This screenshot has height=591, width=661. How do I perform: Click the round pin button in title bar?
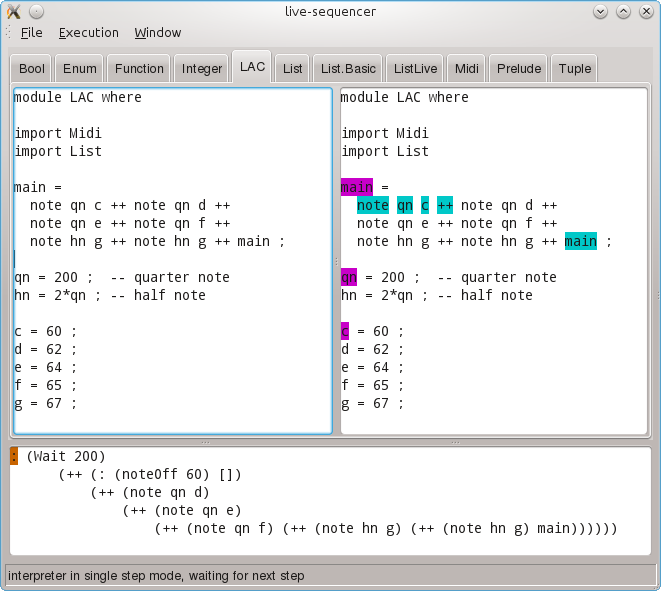36,12
